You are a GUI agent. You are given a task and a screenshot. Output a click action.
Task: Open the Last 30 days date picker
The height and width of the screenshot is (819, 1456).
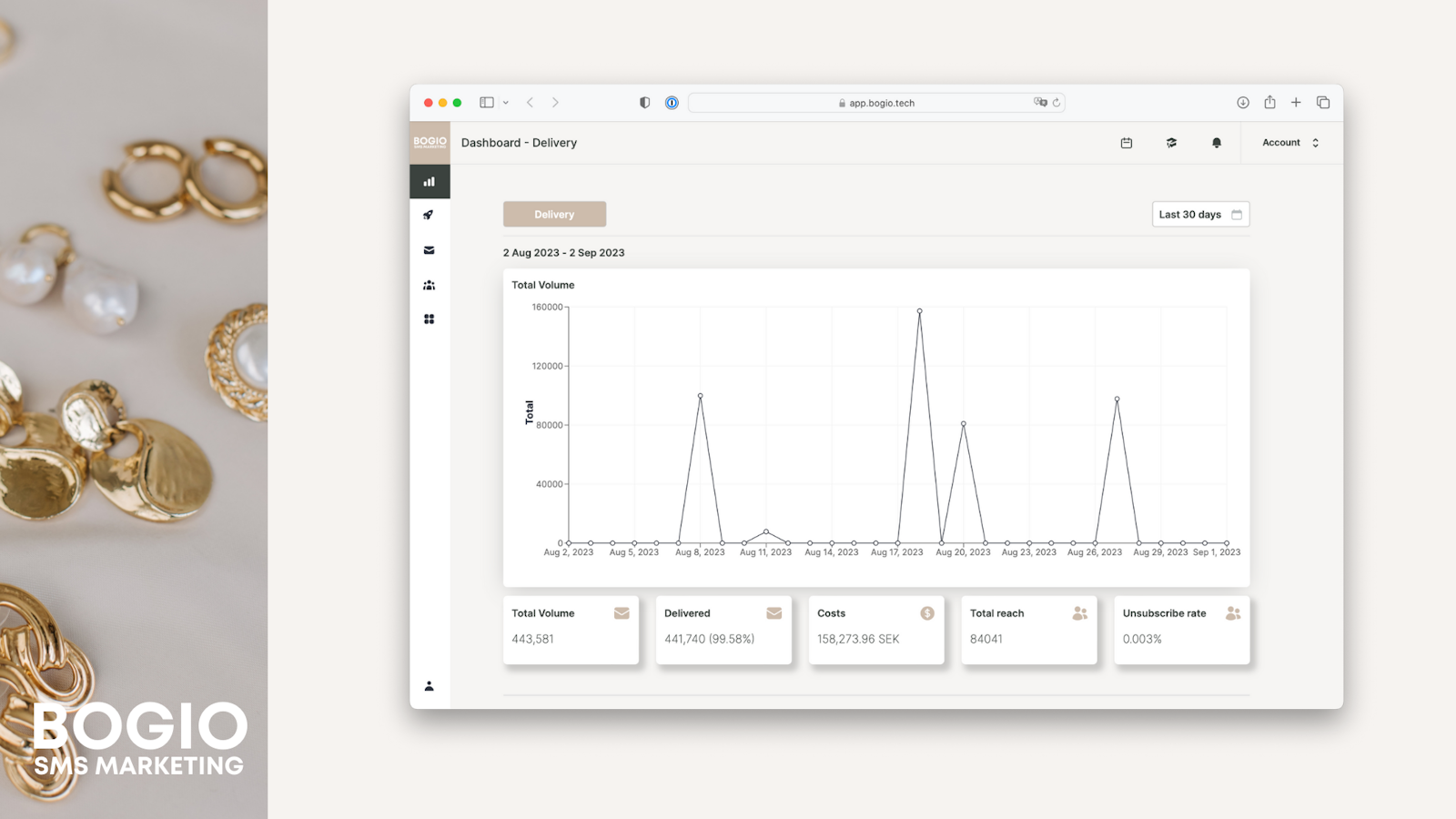point(1200,215)
